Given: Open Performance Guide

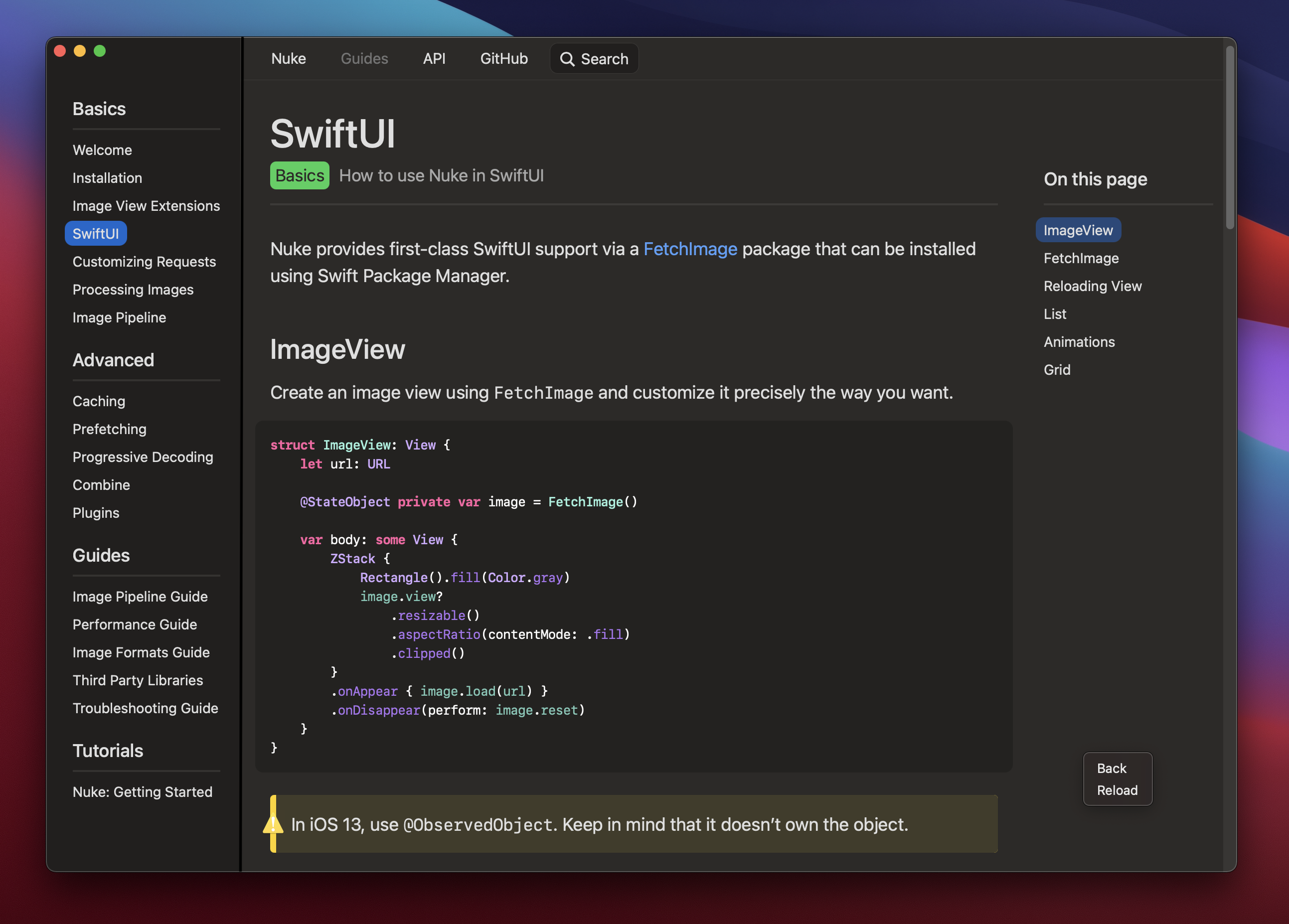Looking at the screenshot, I should (x=135, y=624).
